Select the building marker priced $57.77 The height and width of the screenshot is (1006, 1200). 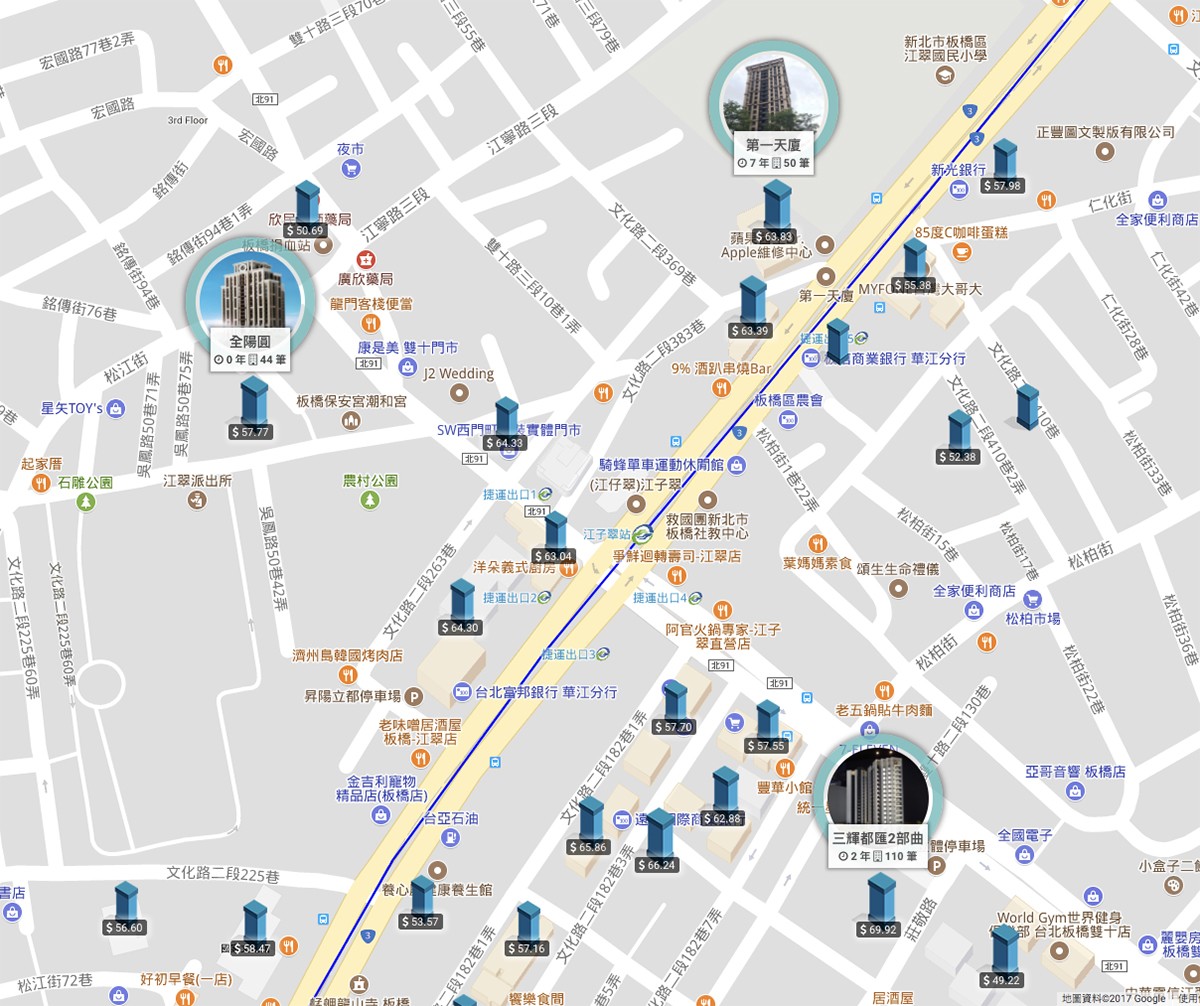(x=250, y=410)
